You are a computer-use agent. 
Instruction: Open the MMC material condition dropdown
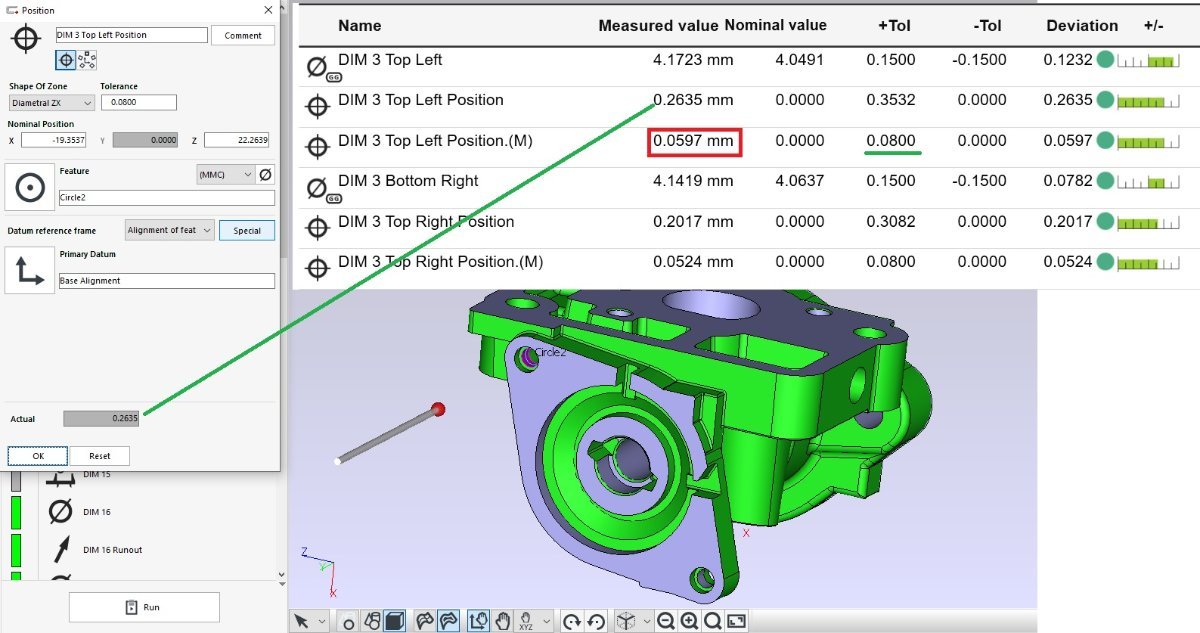click(x=225, y=175)
